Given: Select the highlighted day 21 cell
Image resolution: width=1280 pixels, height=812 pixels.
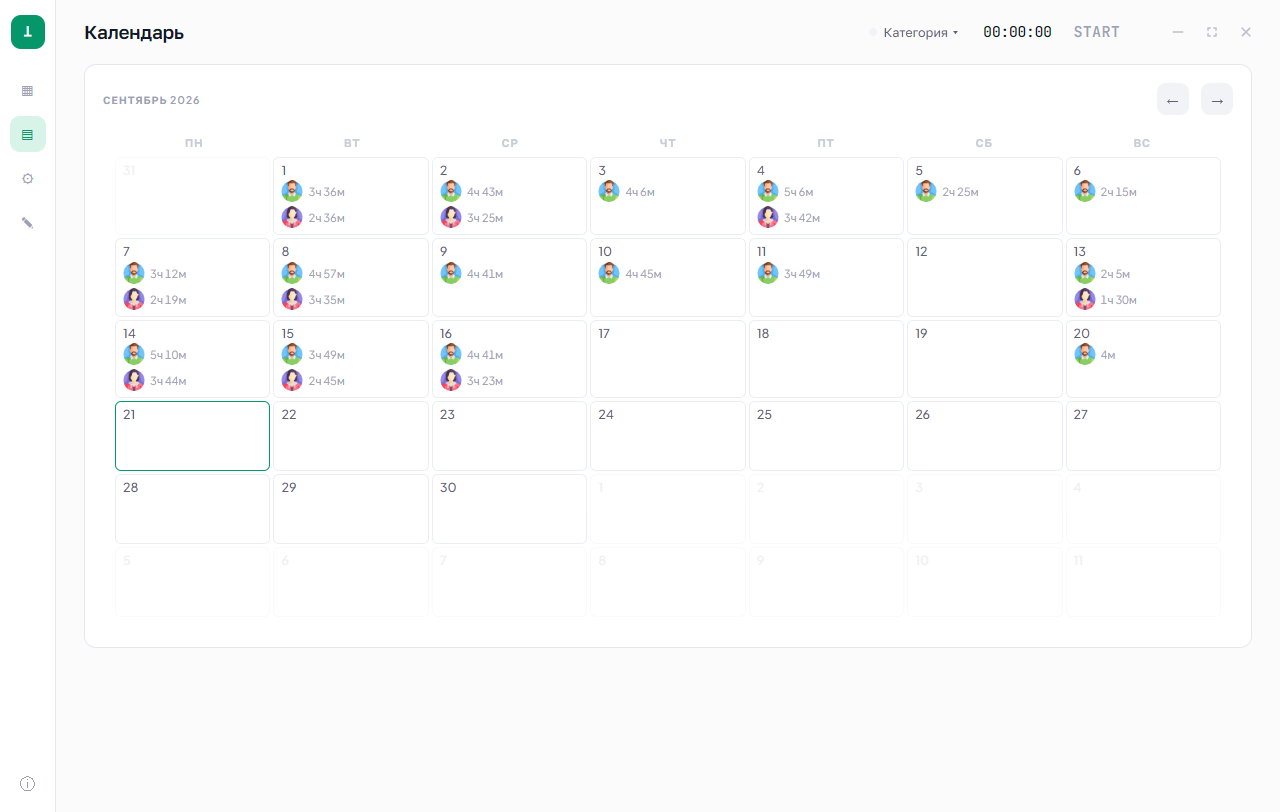Looking at the screenshot, I should (x=192, y=435).
